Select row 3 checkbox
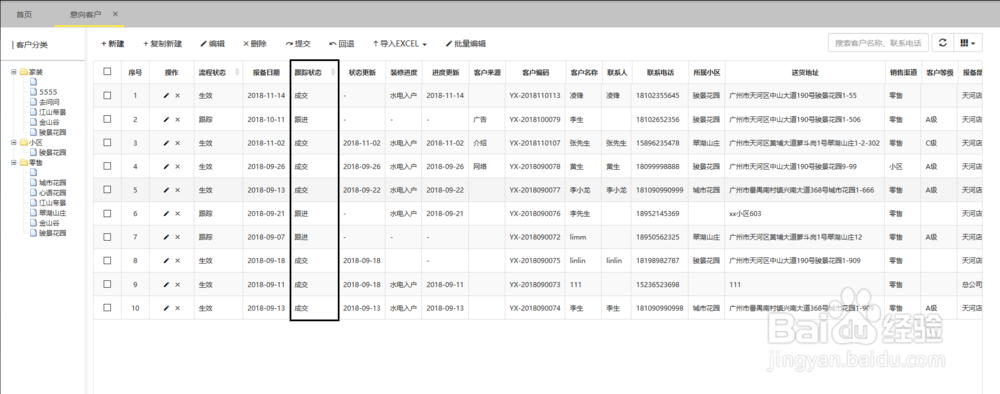This screenshot has height=394, width=1000. 107,143
